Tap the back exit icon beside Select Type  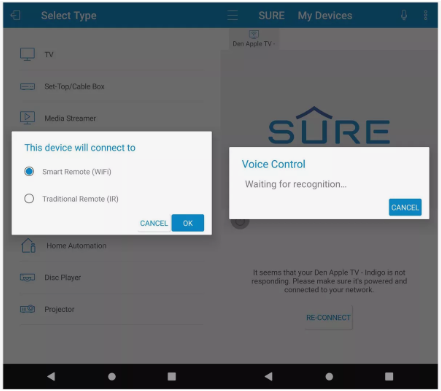click(x=16, y=15)
